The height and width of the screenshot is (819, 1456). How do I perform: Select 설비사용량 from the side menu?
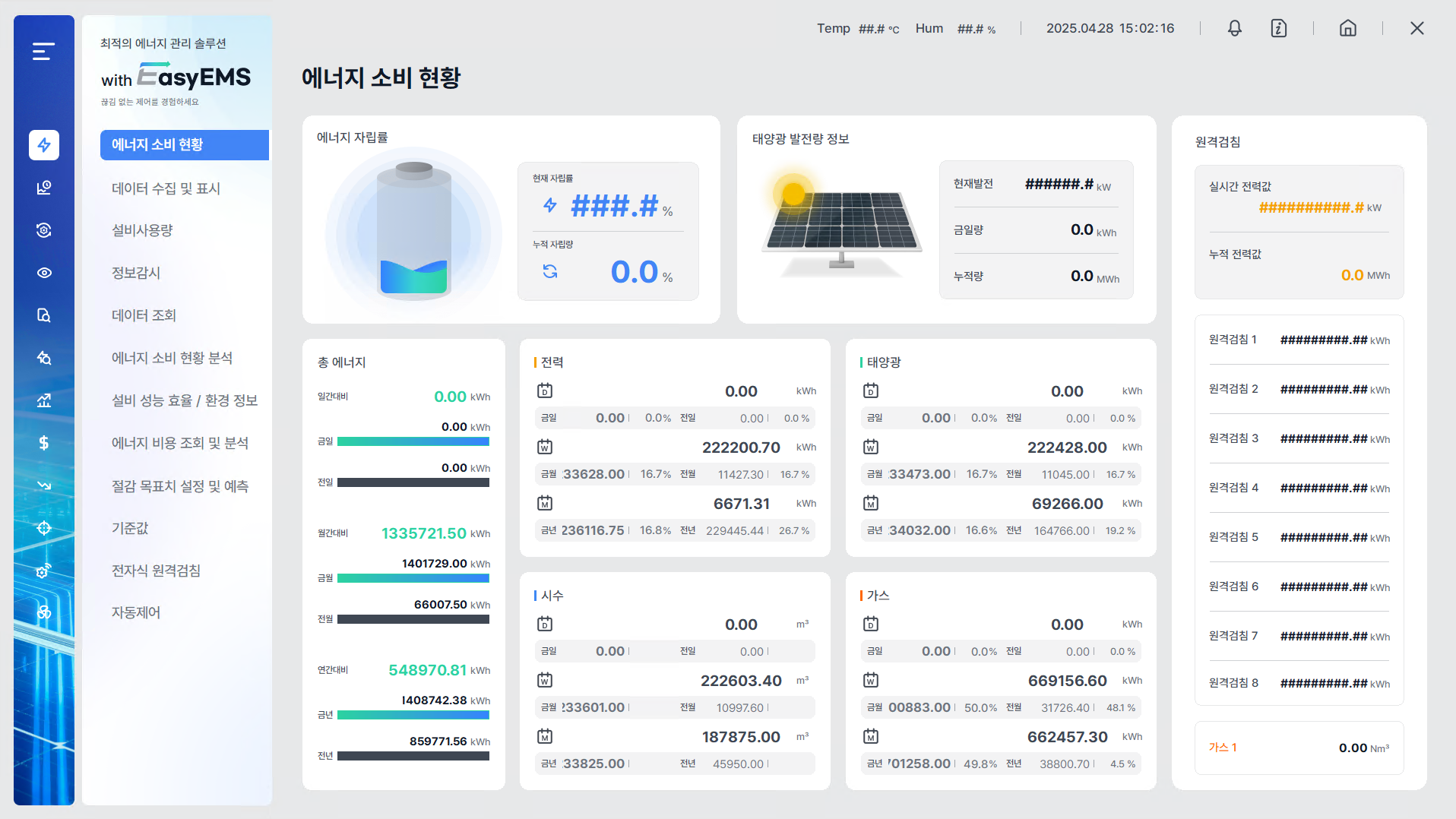(x=142, y=230)
